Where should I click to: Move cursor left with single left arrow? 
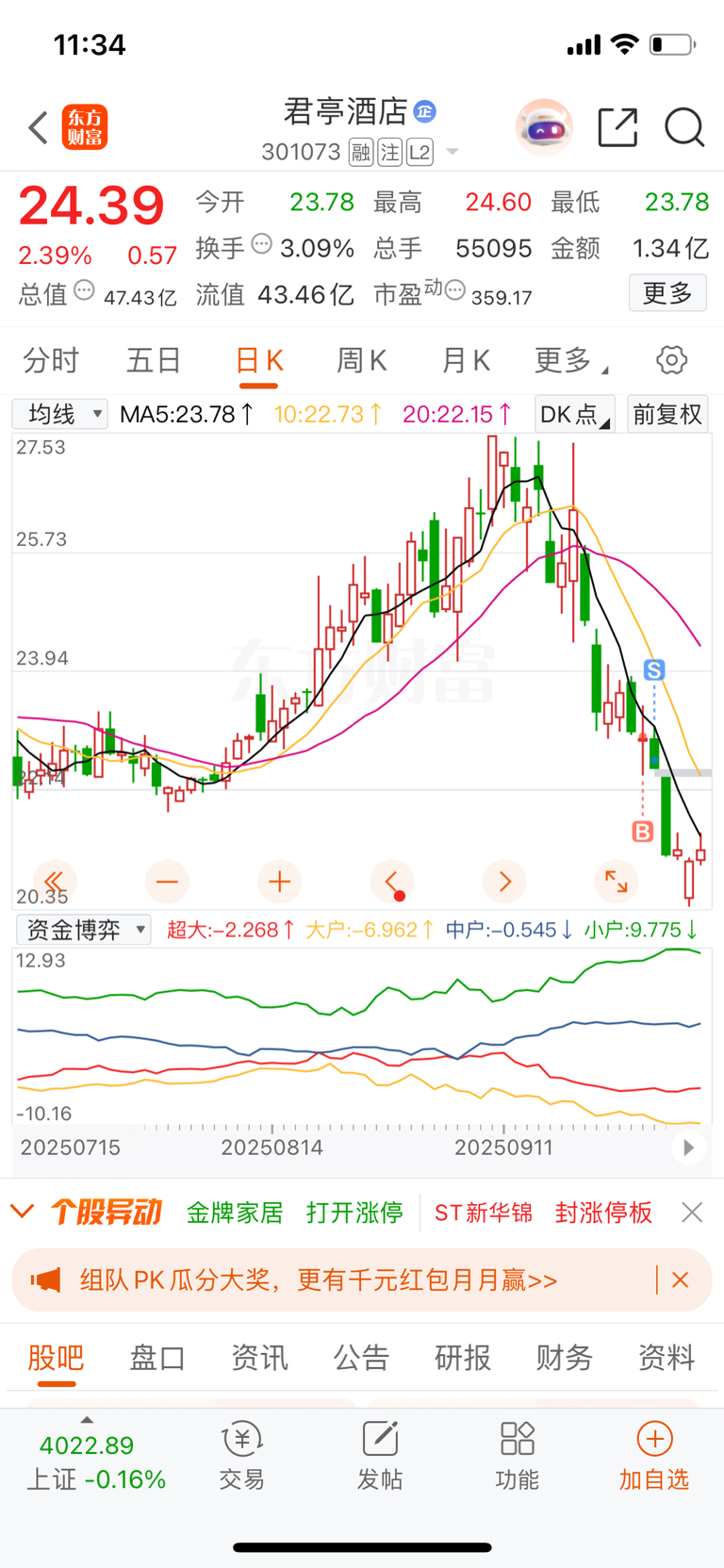pos(392,882)
